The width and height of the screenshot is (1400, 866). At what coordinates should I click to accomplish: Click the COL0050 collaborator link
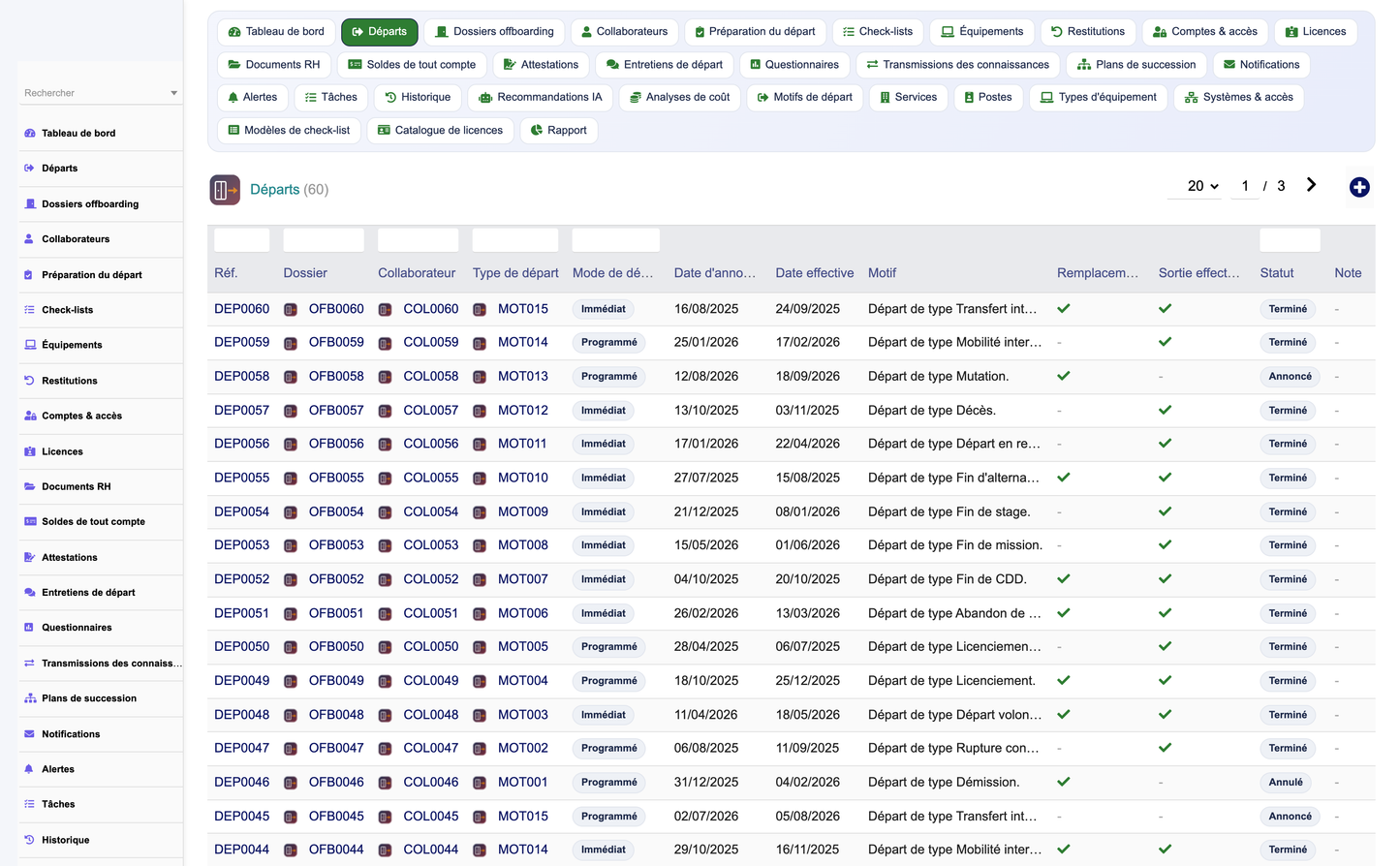(431, 646)
